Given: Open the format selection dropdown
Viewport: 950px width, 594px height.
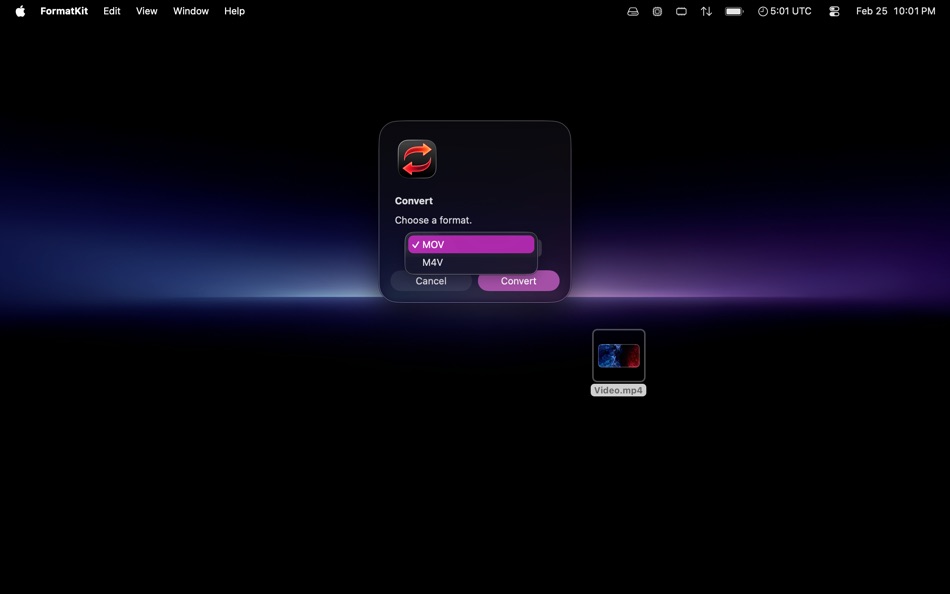Looking at the screenshot, I should pyautogui.click(x=470, y=244).
